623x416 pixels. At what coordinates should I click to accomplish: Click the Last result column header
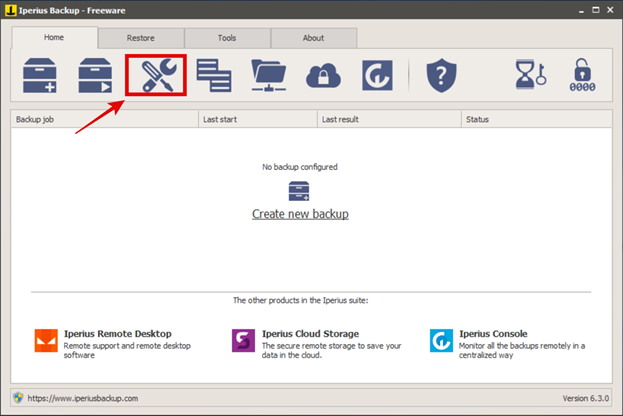pos(389,119)
